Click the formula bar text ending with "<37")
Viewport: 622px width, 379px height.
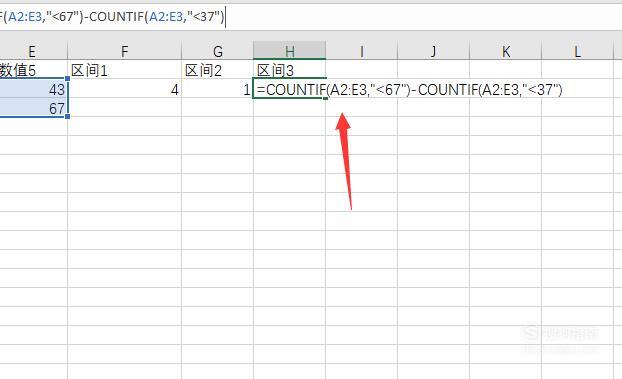[x=113, y=17]
